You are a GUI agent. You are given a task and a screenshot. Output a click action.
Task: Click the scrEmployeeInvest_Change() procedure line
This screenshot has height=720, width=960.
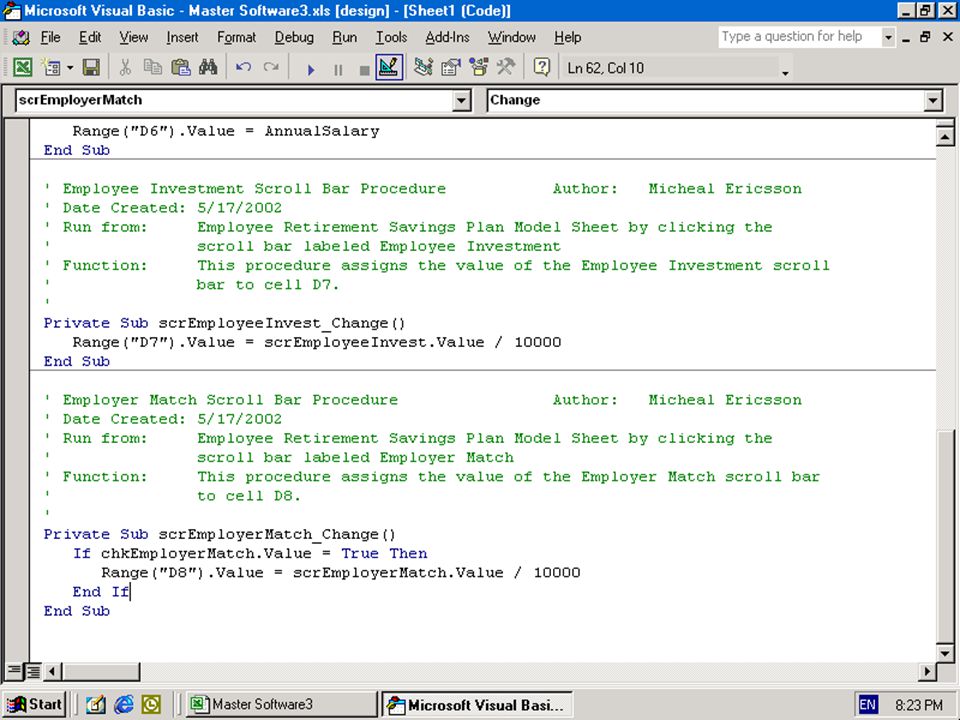(x=224, y=323)
